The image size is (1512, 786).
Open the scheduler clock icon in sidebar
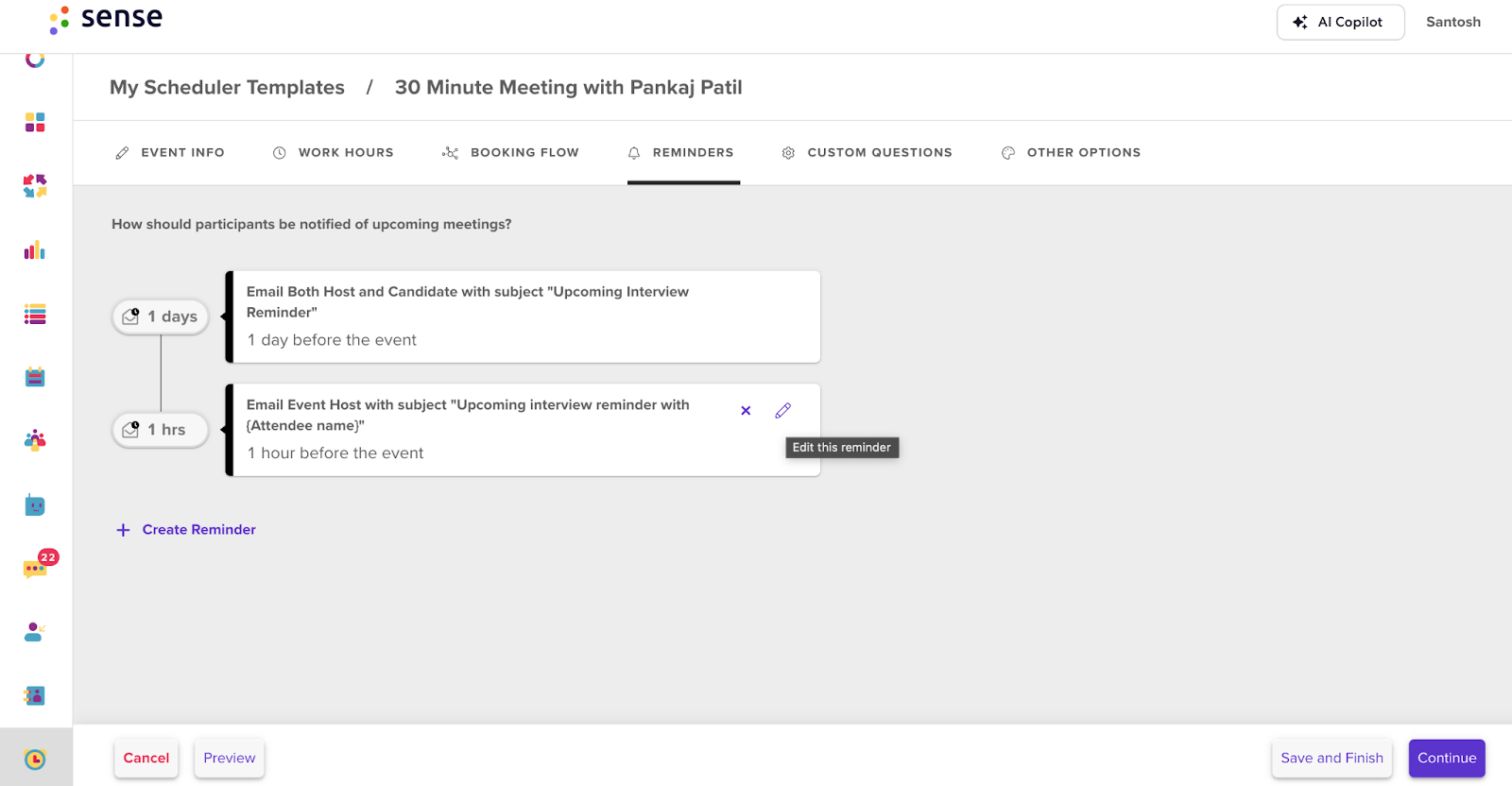[35, 759]
